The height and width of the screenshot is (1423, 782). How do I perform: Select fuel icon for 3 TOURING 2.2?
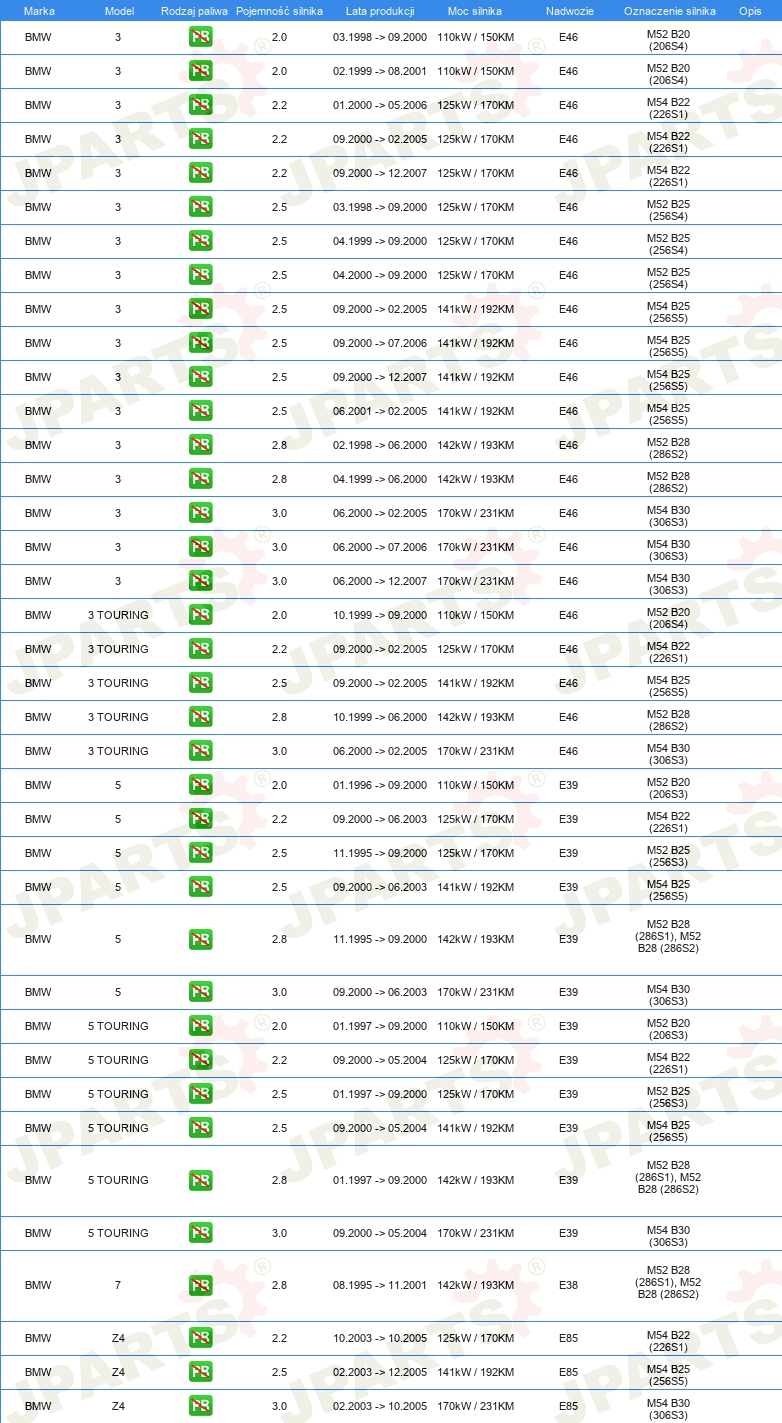tap(200, 649)
